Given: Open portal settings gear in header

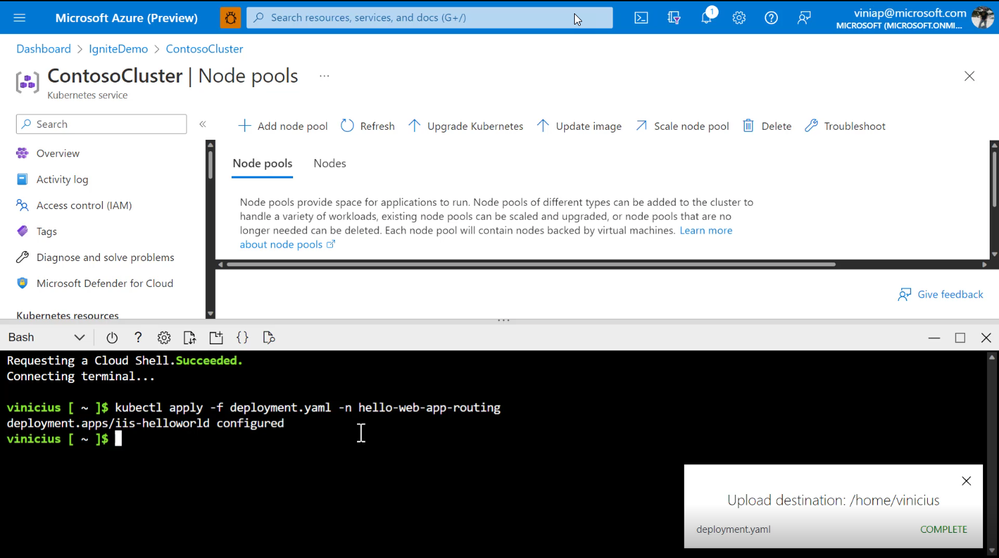Looking at the screenshot, I should 739,18.
